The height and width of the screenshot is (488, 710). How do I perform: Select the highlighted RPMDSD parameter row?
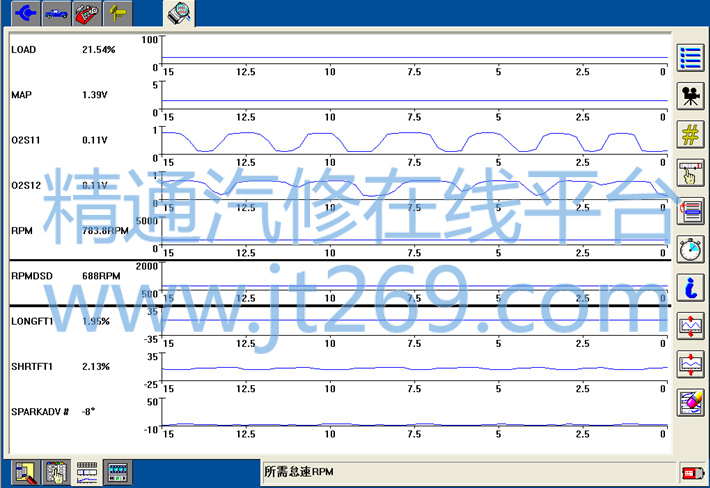click(340, 283)
